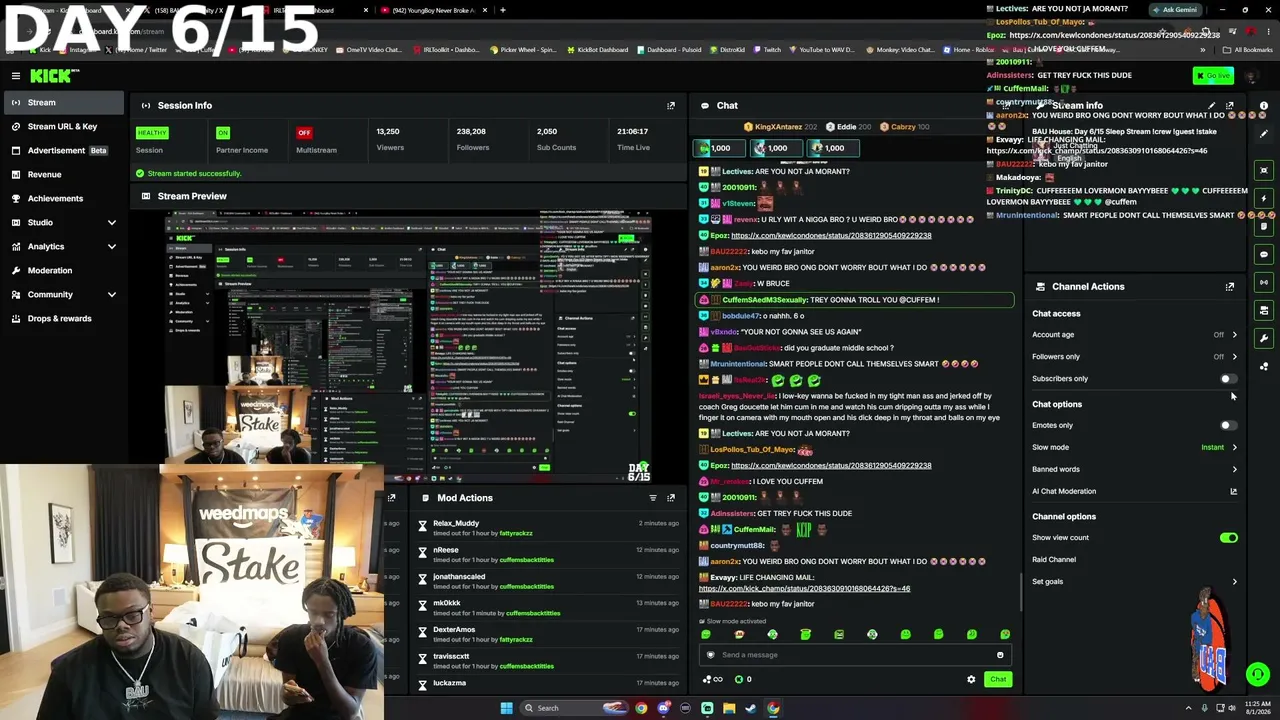Click the timeout hourglass icon for Relax_Muddy
Screen dimensions: 1280x720
coord(422,528)
